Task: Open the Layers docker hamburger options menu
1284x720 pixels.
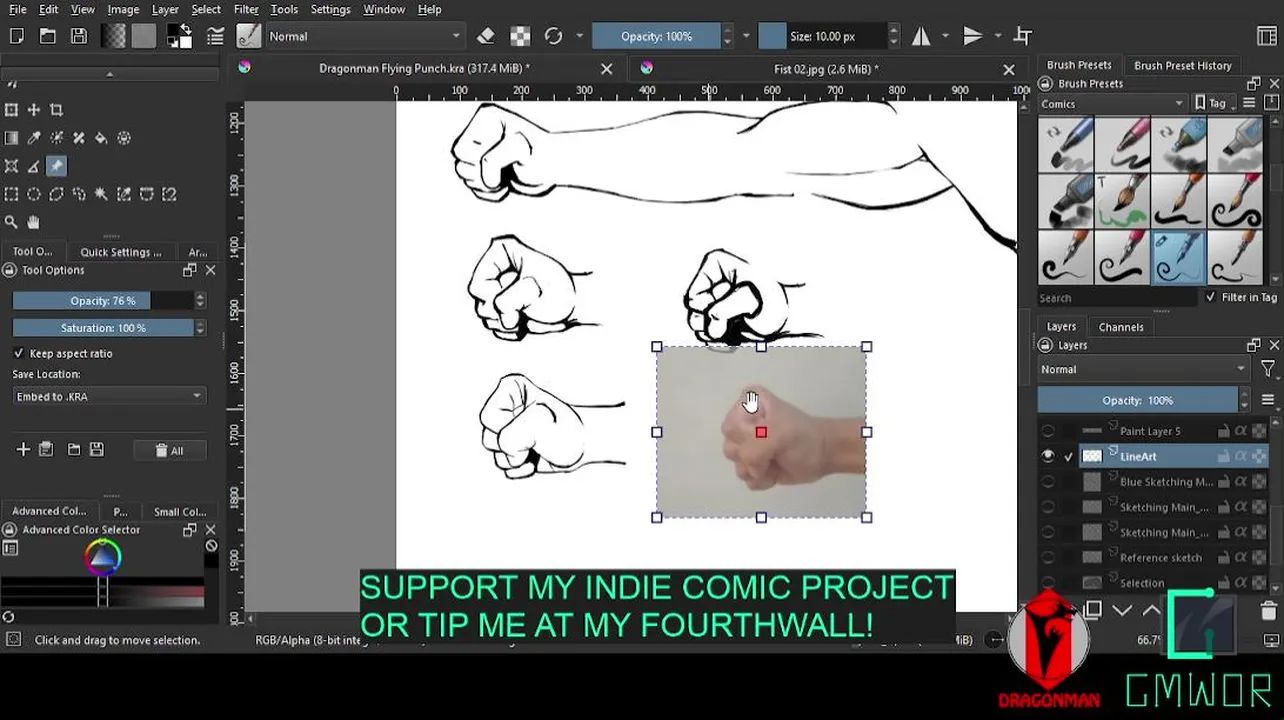Action: 1268,400
